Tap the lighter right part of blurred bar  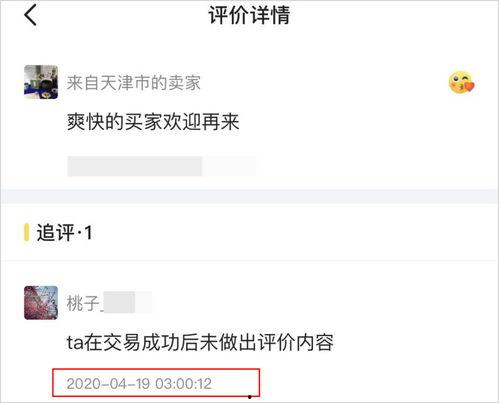(x=229, y=166)
